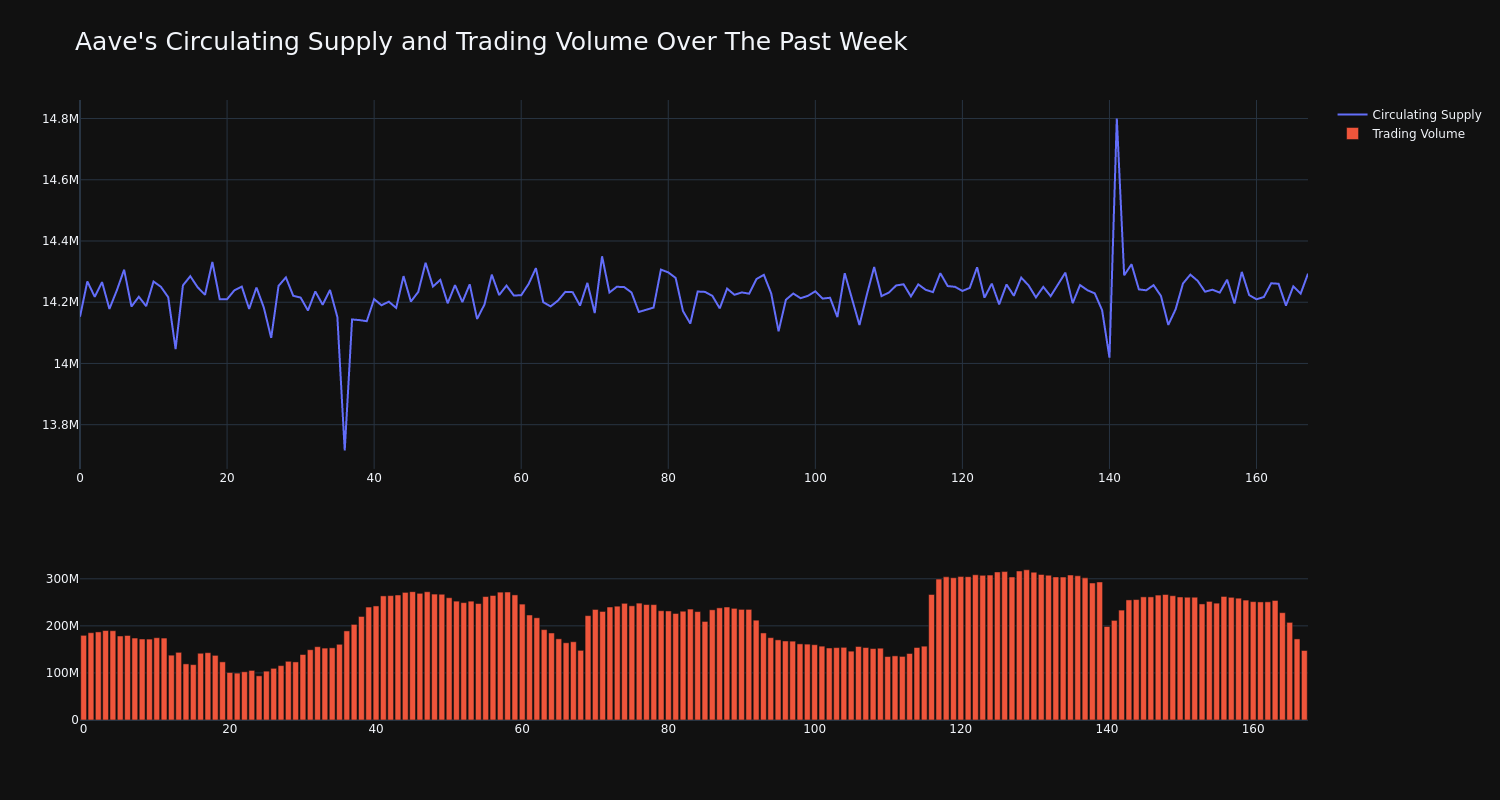Viewport: 1500px width, 800px height.
Task: Click the supply spike peak near 14.8M
Action: point(1116,120)
